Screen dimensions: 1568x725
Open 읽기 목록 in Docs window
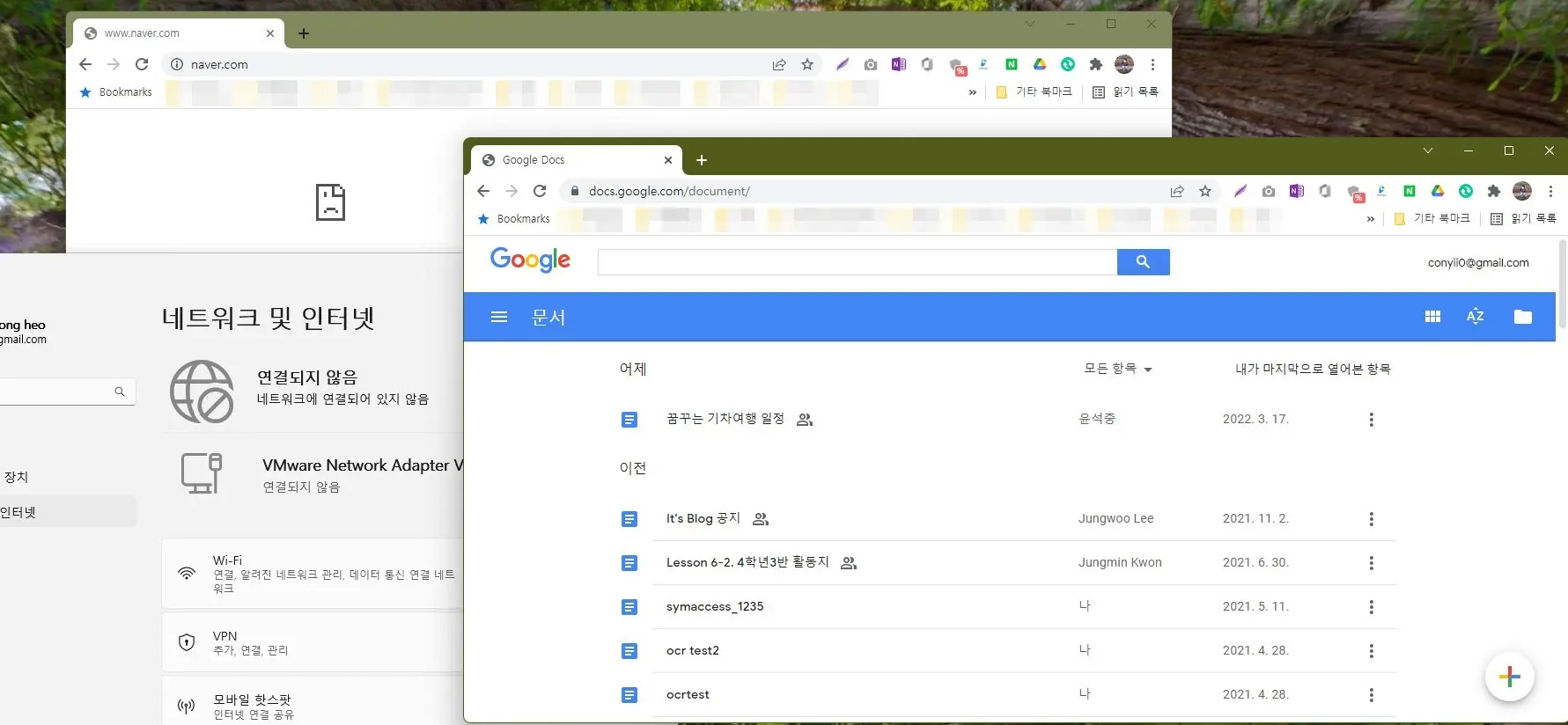pos(1523,218)
